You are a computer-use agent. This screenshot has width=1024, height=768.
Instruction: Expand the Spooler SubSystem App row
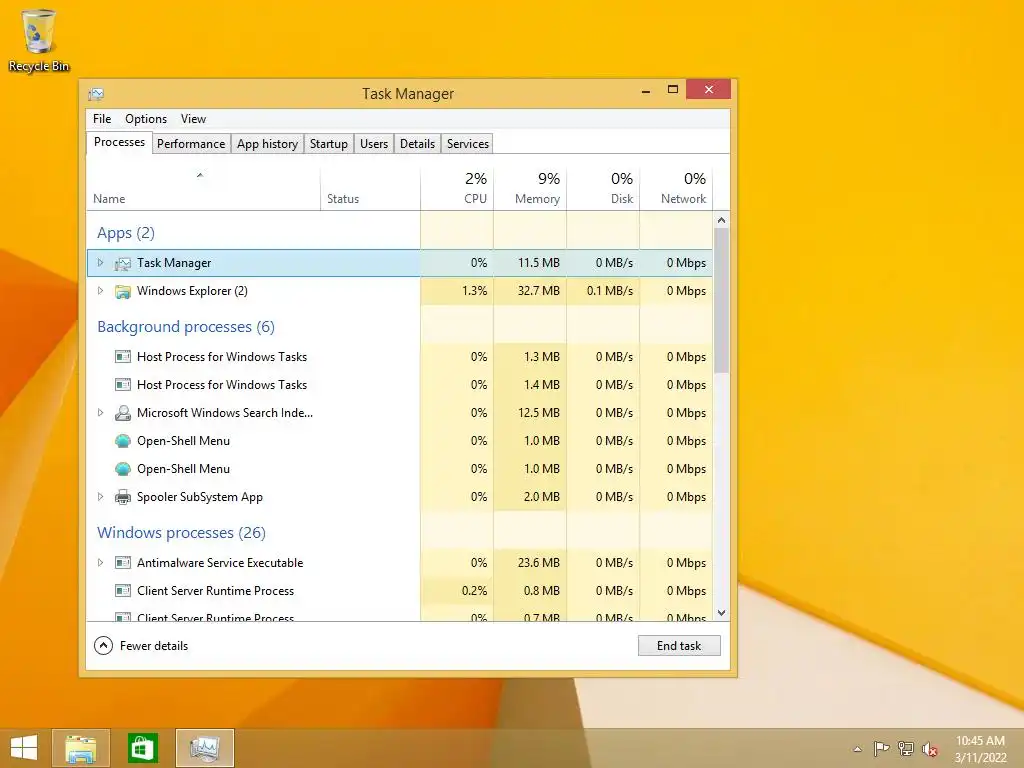tap(100, 497)
